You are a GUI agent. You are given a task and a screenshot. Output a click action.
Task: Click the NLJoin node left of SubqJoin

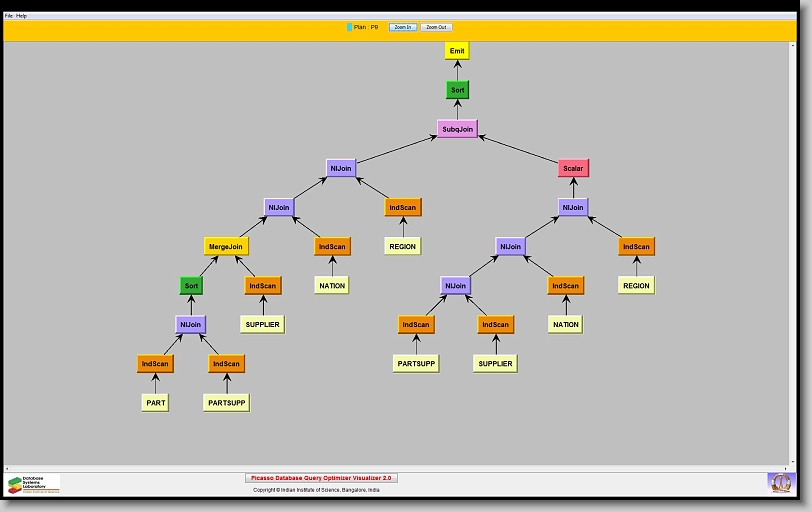(x=341, y=168)
